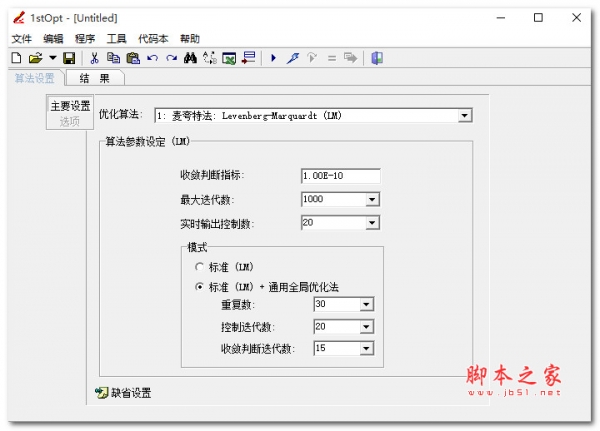Click the insert-row icon with red arrow
The image size is (600, 431).
click(249, 58)
